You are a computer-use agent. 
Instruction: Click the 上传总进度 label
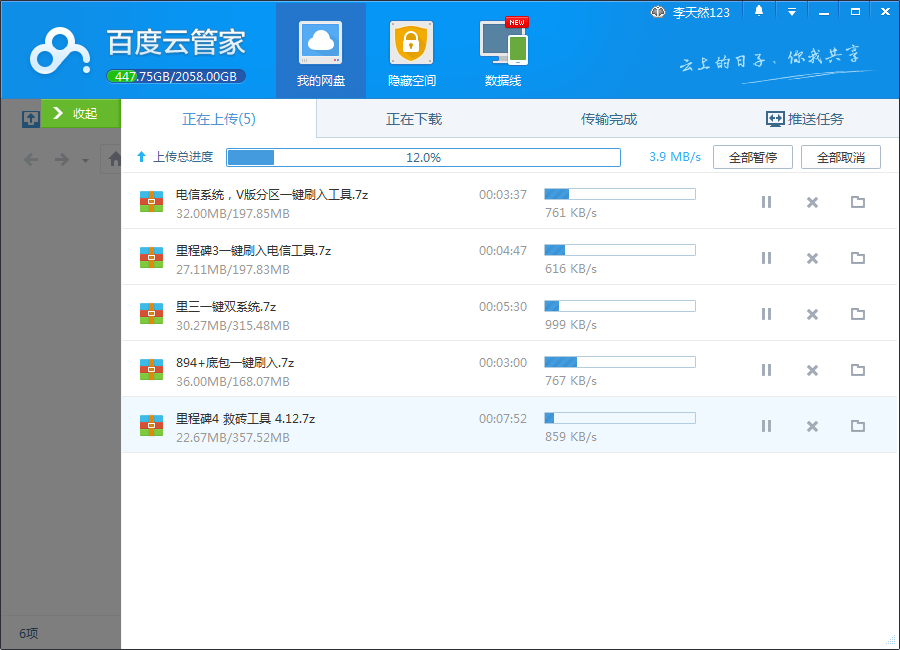point(183,157)
